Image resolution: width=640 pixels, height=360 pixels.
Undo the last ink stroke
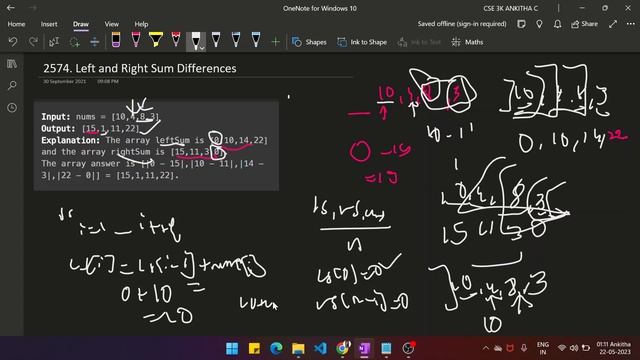13,42
